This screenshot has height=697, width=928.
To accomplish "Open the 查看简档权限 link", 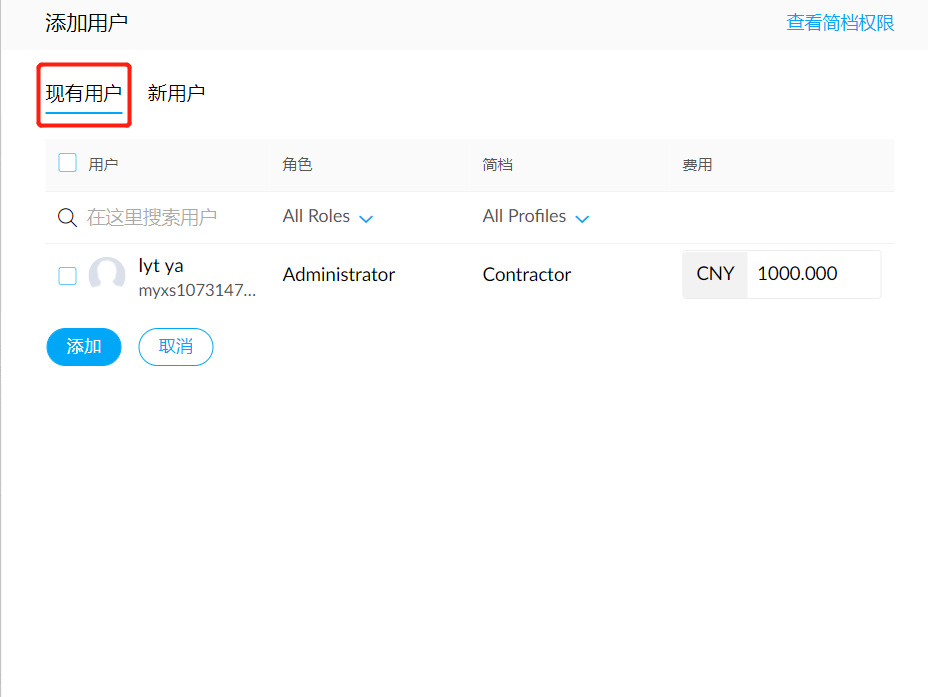I will pos(840,23).
